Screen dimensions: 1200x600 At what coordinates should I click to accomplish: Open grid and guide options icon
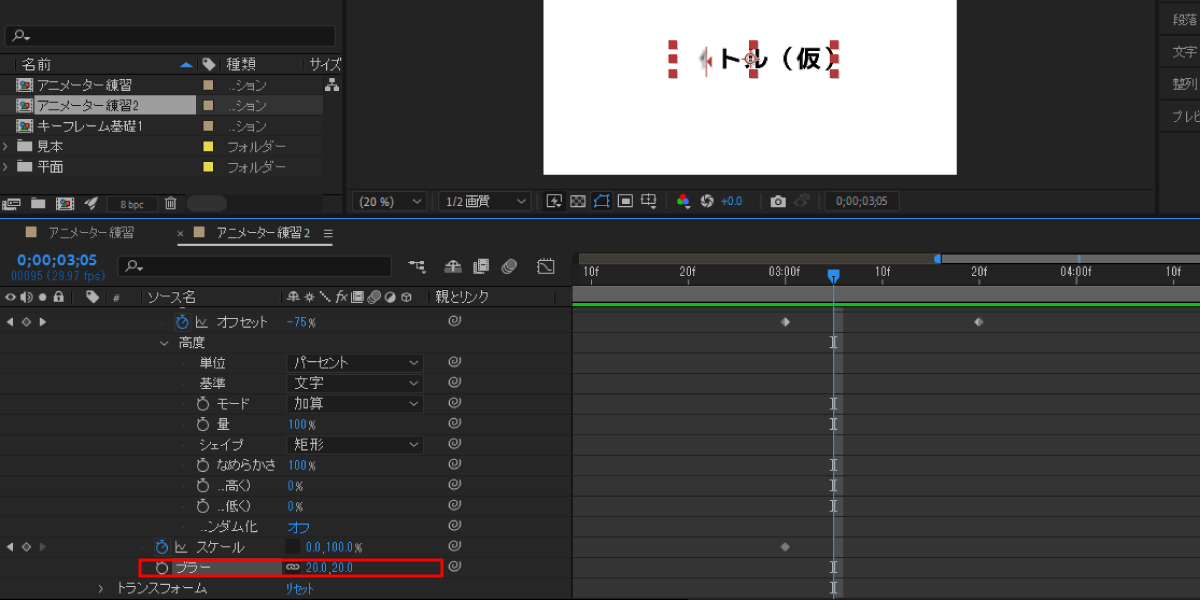[648, 201]
